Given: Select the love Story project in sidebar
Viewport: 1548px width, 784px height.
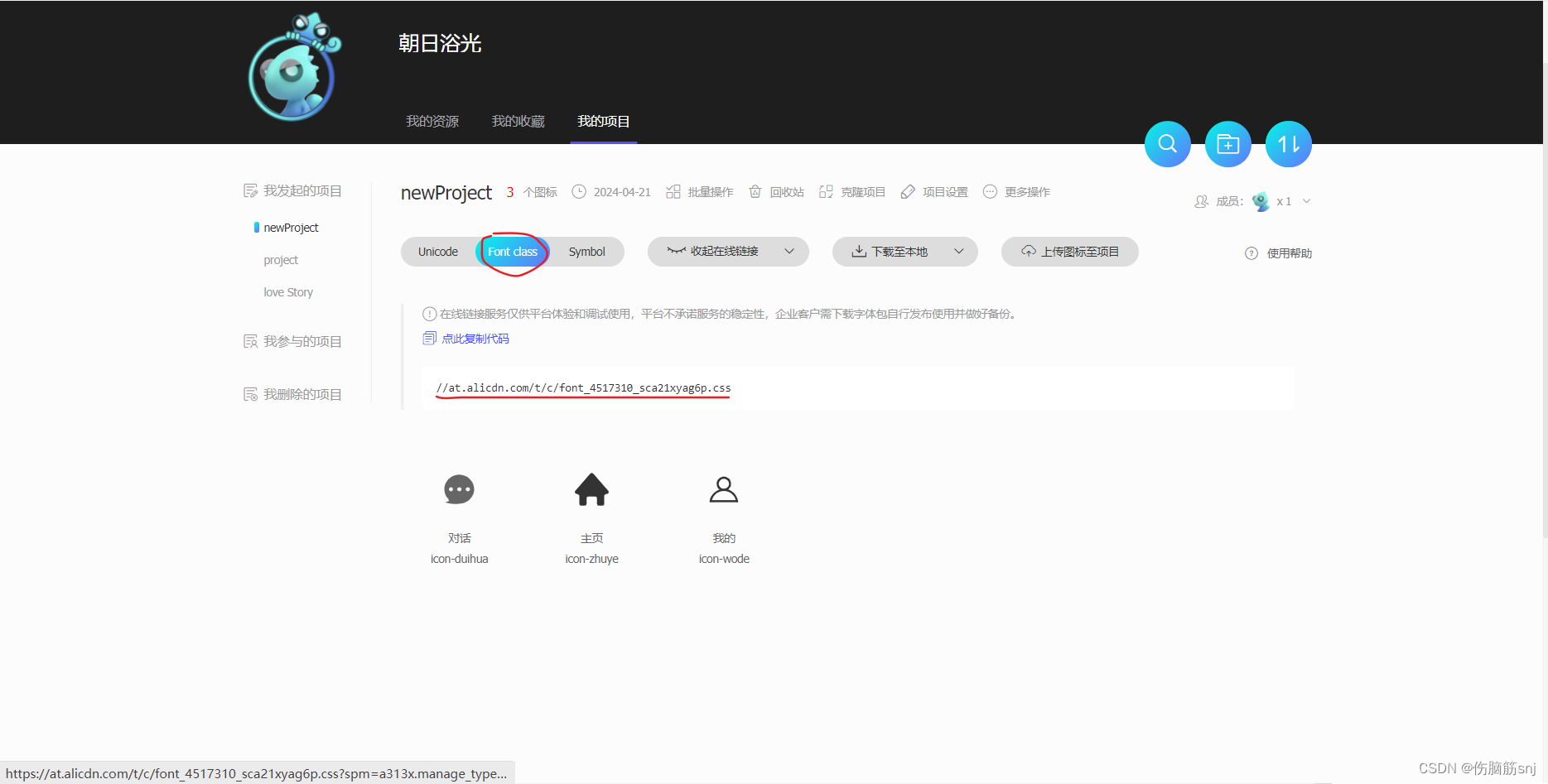Looking at the screenshot, I should 287,291.
